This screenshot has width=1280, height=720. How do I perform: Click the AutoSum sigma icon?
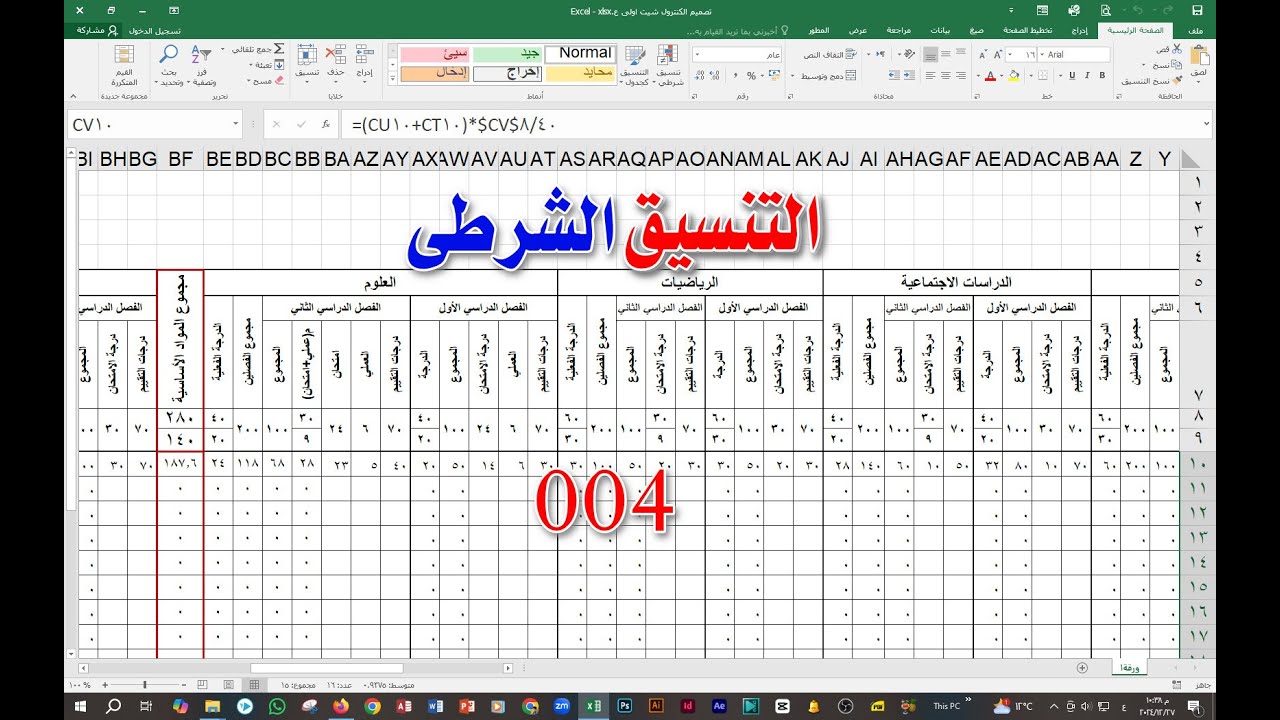279,49
